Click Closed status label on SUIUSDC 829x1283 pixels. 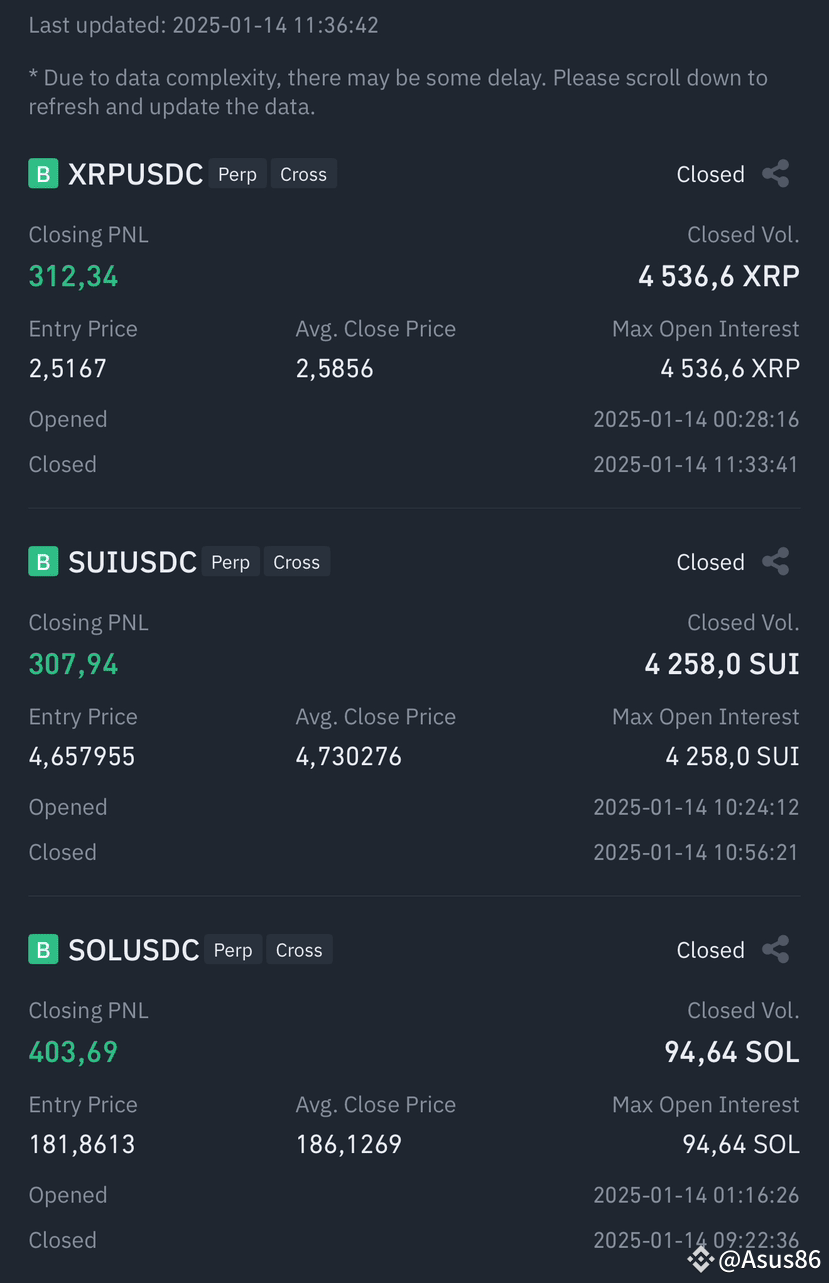711,562
